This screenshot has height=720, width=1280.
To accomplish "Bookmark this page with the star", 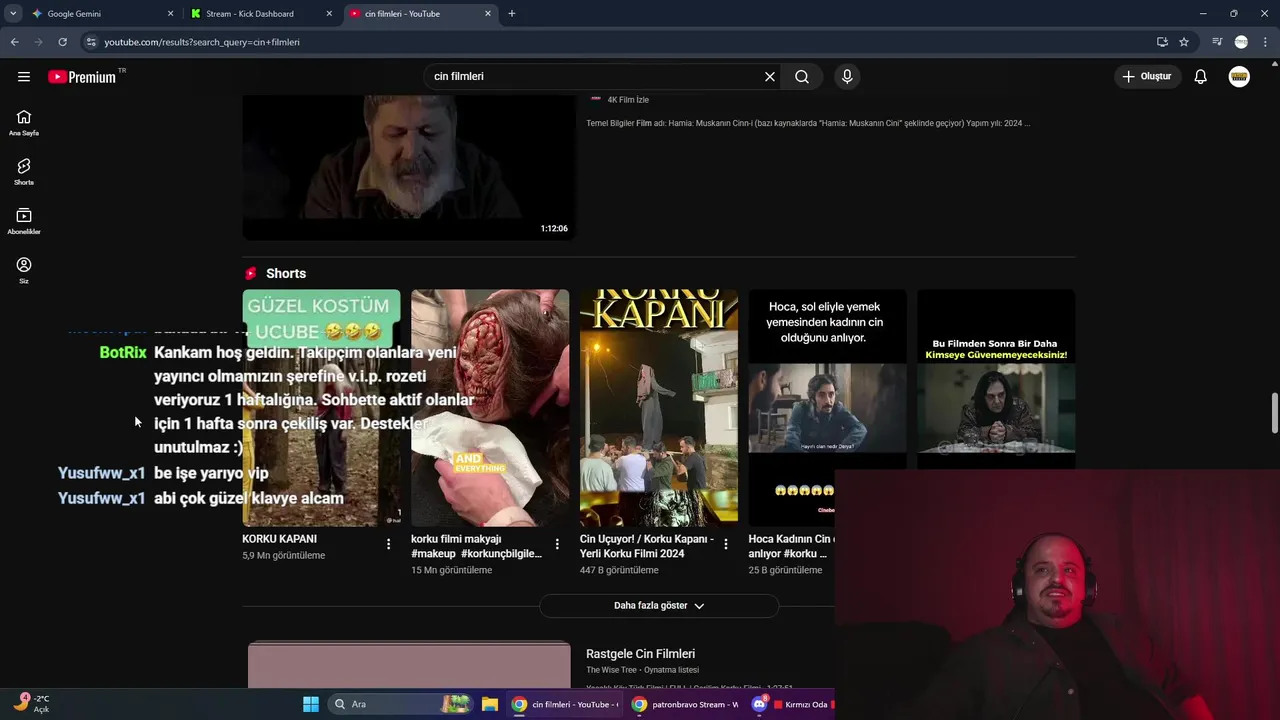I will [x=1184, y=42].
